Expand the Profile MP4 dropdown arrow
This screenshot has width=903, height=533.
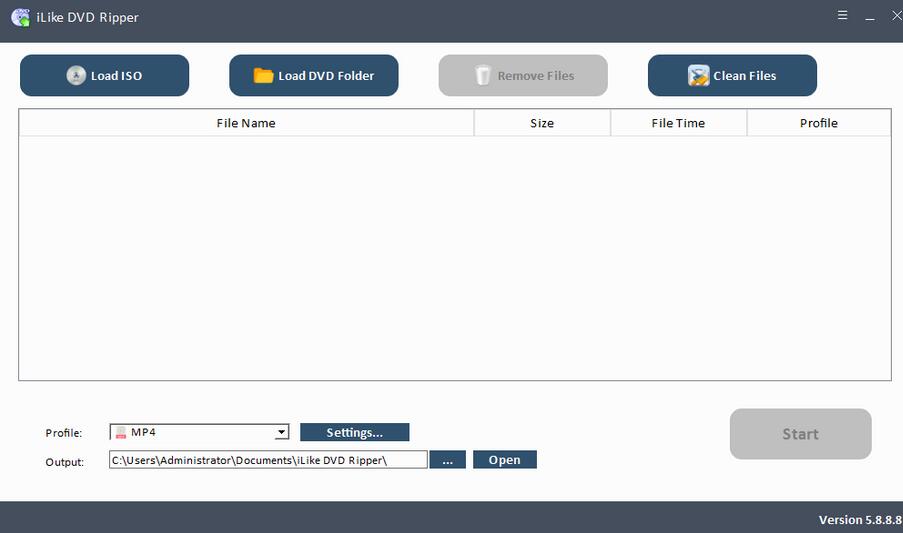point(282,432)
